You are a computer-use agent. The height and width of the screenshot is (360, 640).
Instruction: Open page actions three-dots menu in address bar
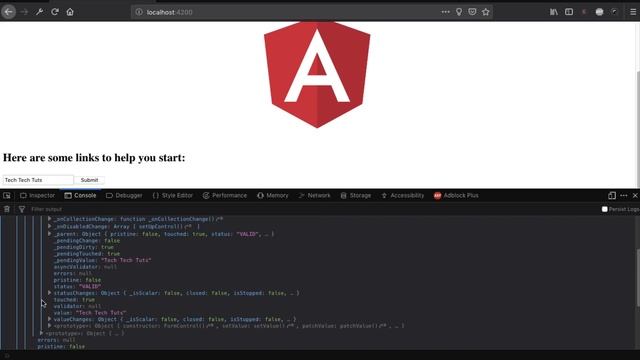tap(445, 12)
